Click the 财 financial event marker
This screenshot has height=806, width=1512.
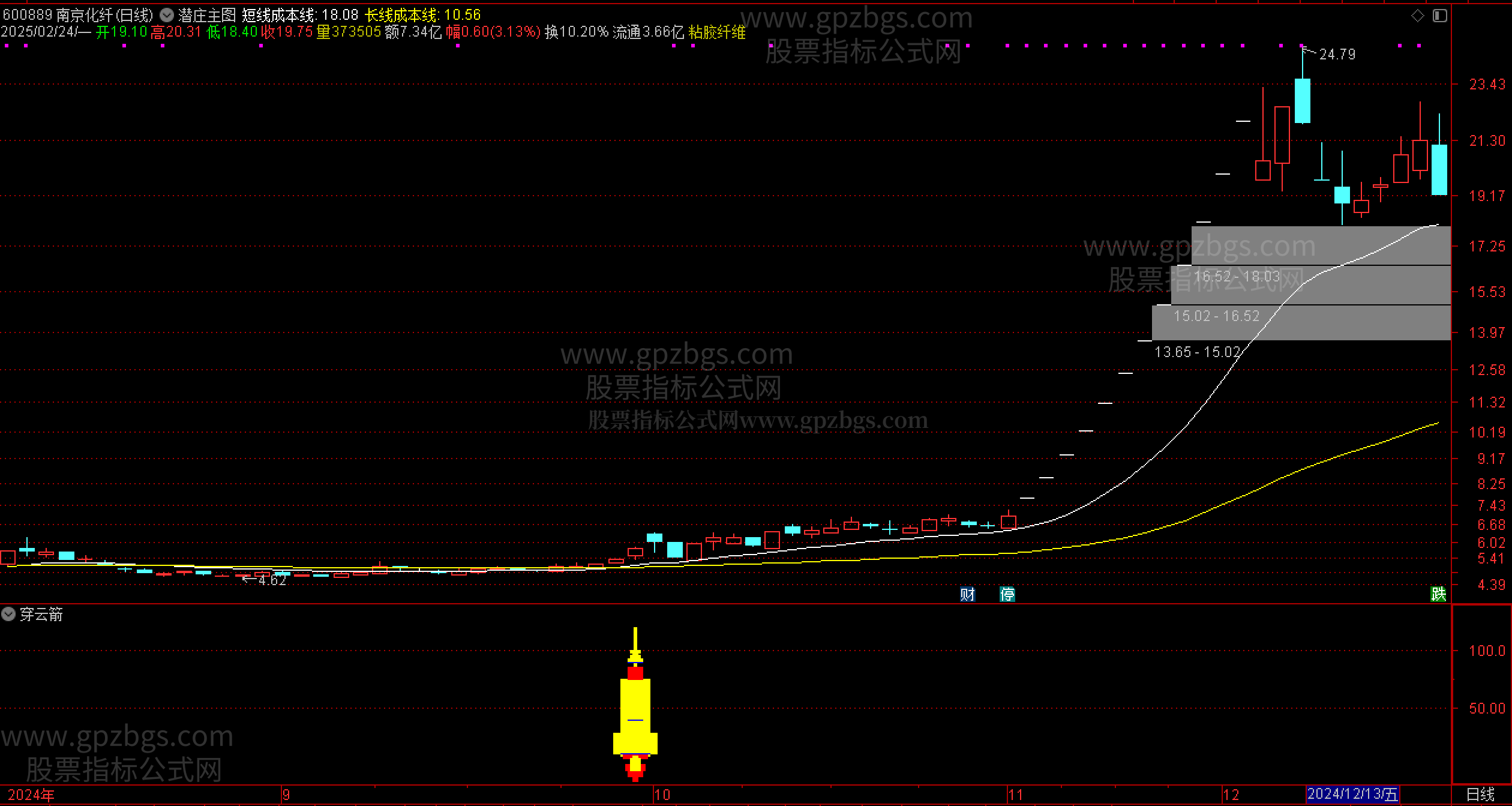pyautogui.click(x=967, y=594)
